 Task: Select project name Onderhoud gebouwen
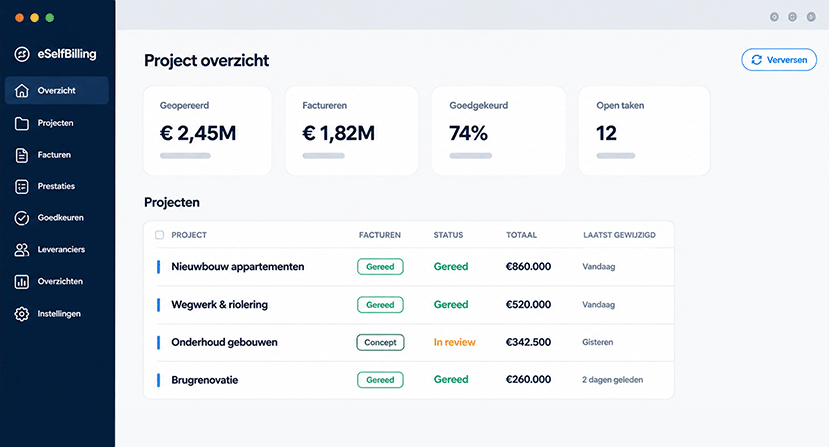(224, 342)
